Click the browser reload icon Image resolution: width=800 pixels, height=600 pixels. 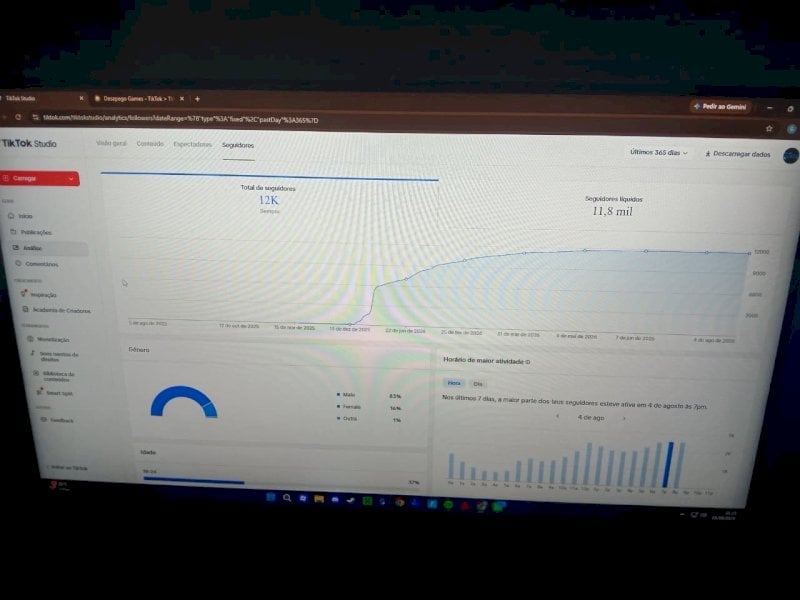point(18,117)
